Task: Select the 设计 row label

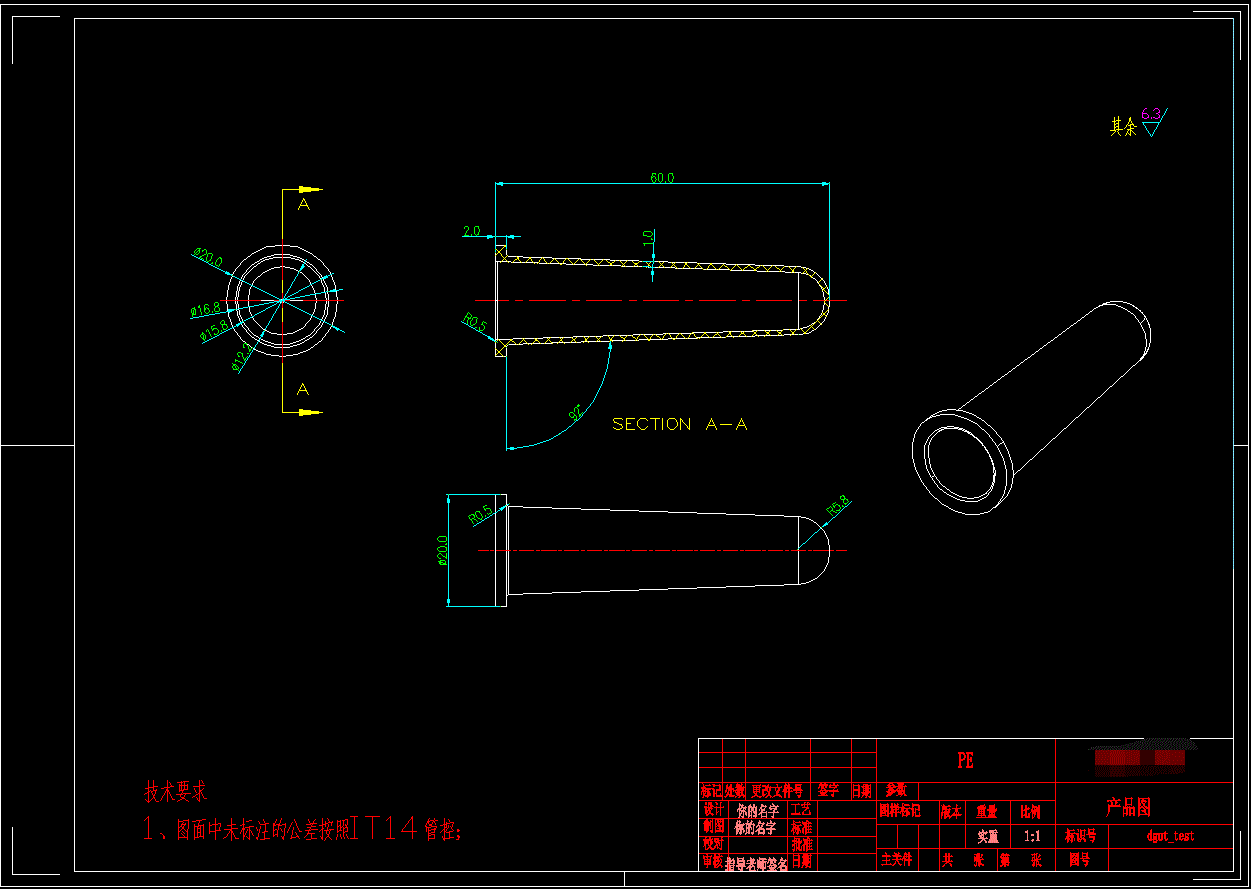Action: (713, 808)
